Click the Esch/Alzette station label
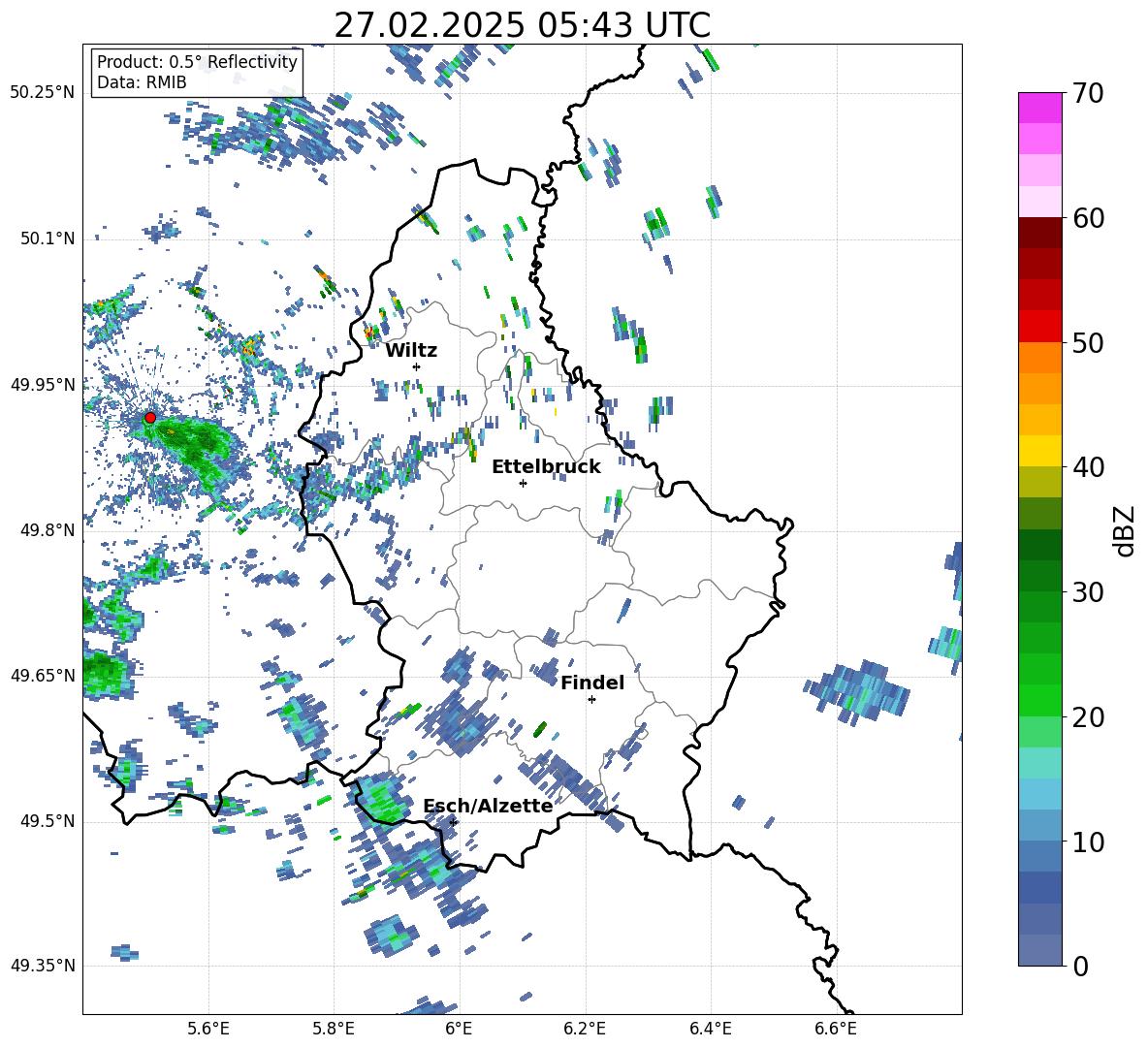 point(488,806)
